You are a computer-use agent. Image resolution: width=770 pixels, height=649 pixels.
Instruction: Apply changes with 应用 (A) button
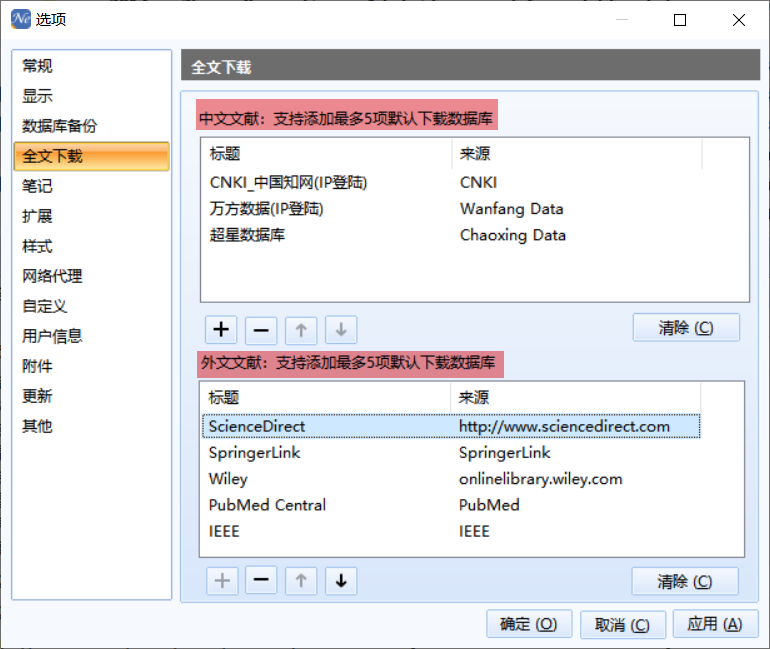715,624
